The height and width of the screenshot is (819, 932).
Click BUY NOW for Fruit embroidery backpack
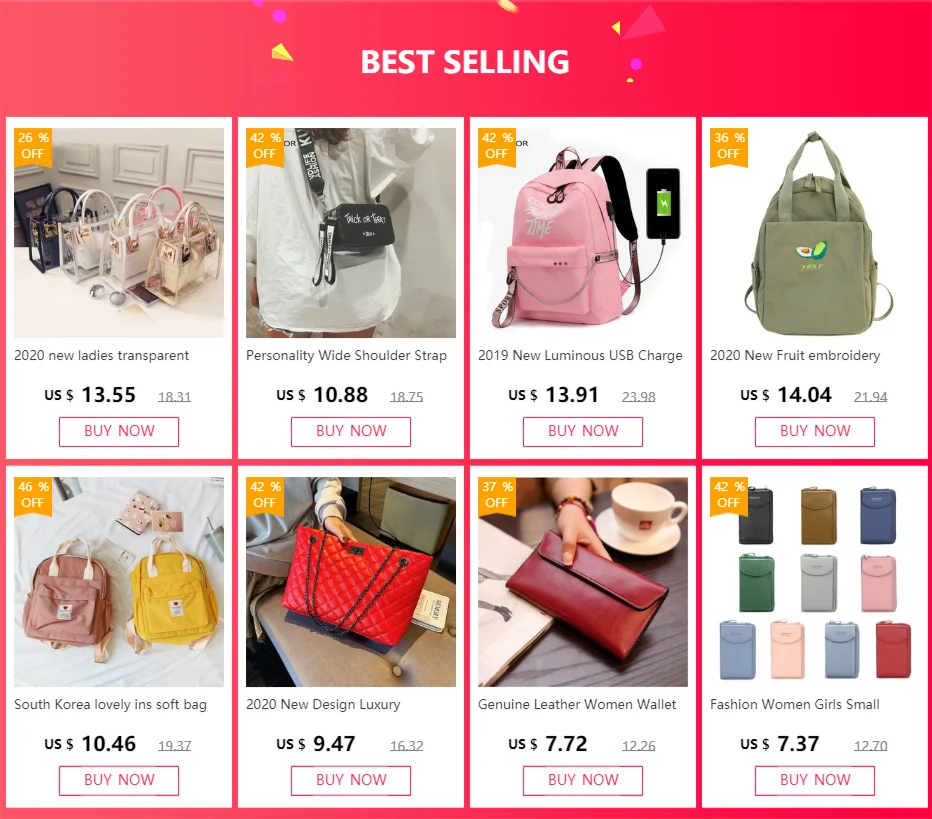tap(815, 431)
